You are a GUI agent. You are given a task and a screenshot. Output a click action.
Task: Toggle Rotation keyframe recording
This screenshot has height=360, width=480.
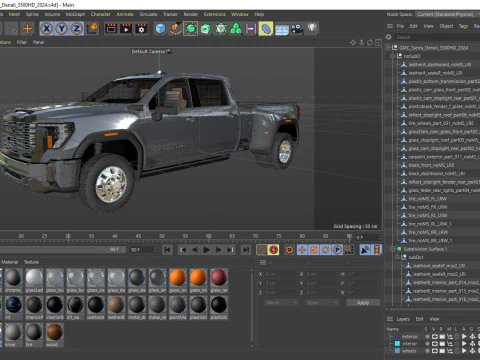pos(325,250)
